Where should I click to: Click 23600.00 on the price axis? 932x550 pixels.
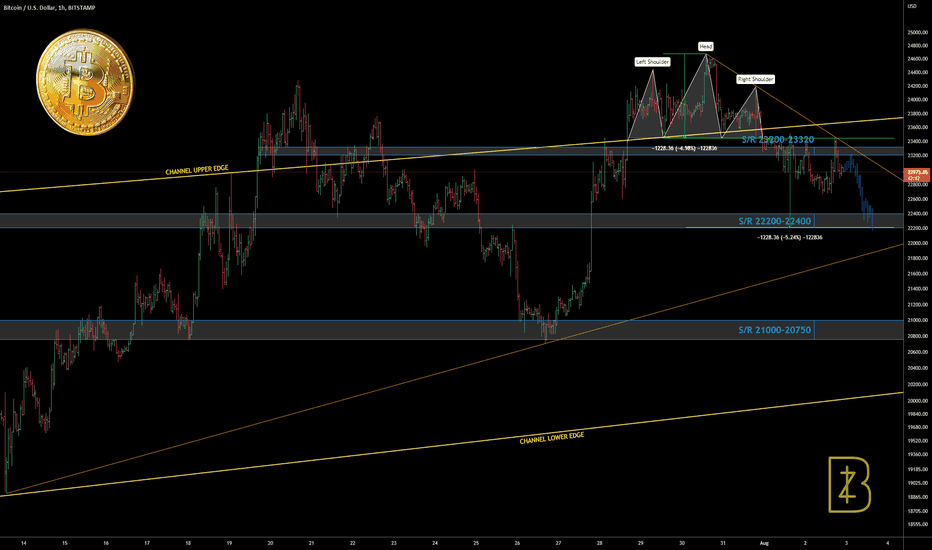coord(918,127)
